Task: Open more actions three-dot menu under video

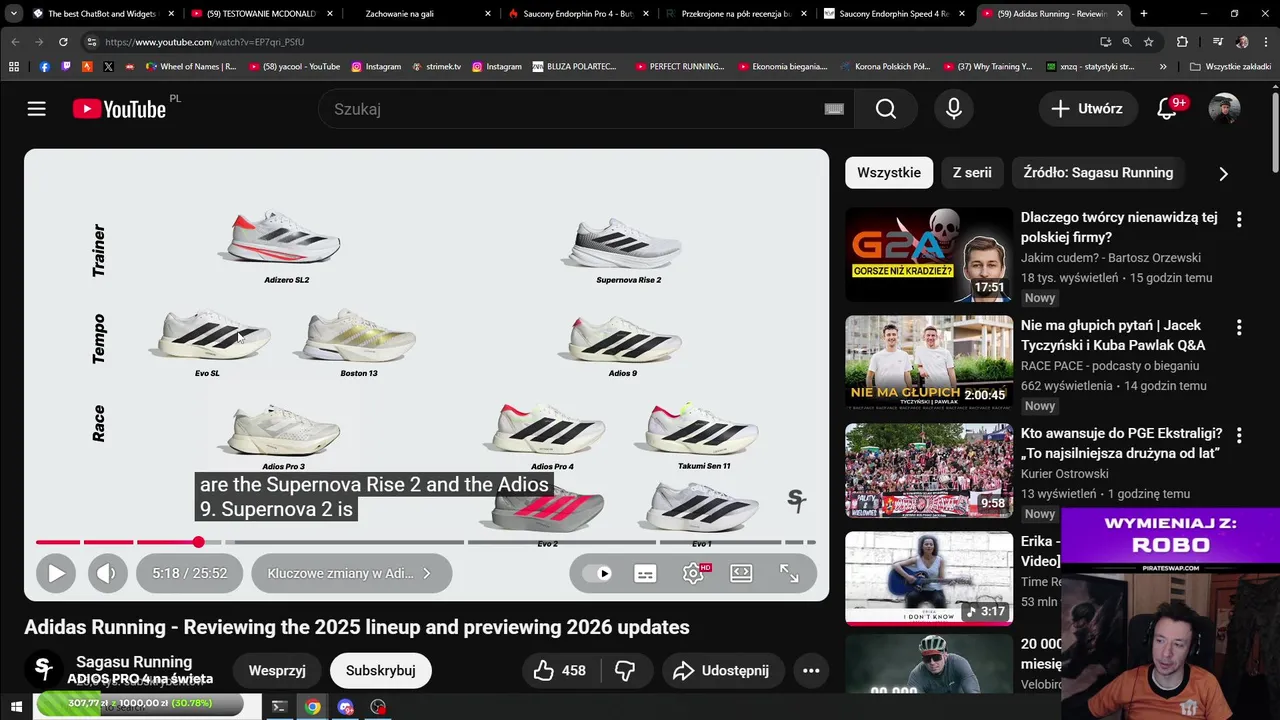Action: tap(811, 671)
